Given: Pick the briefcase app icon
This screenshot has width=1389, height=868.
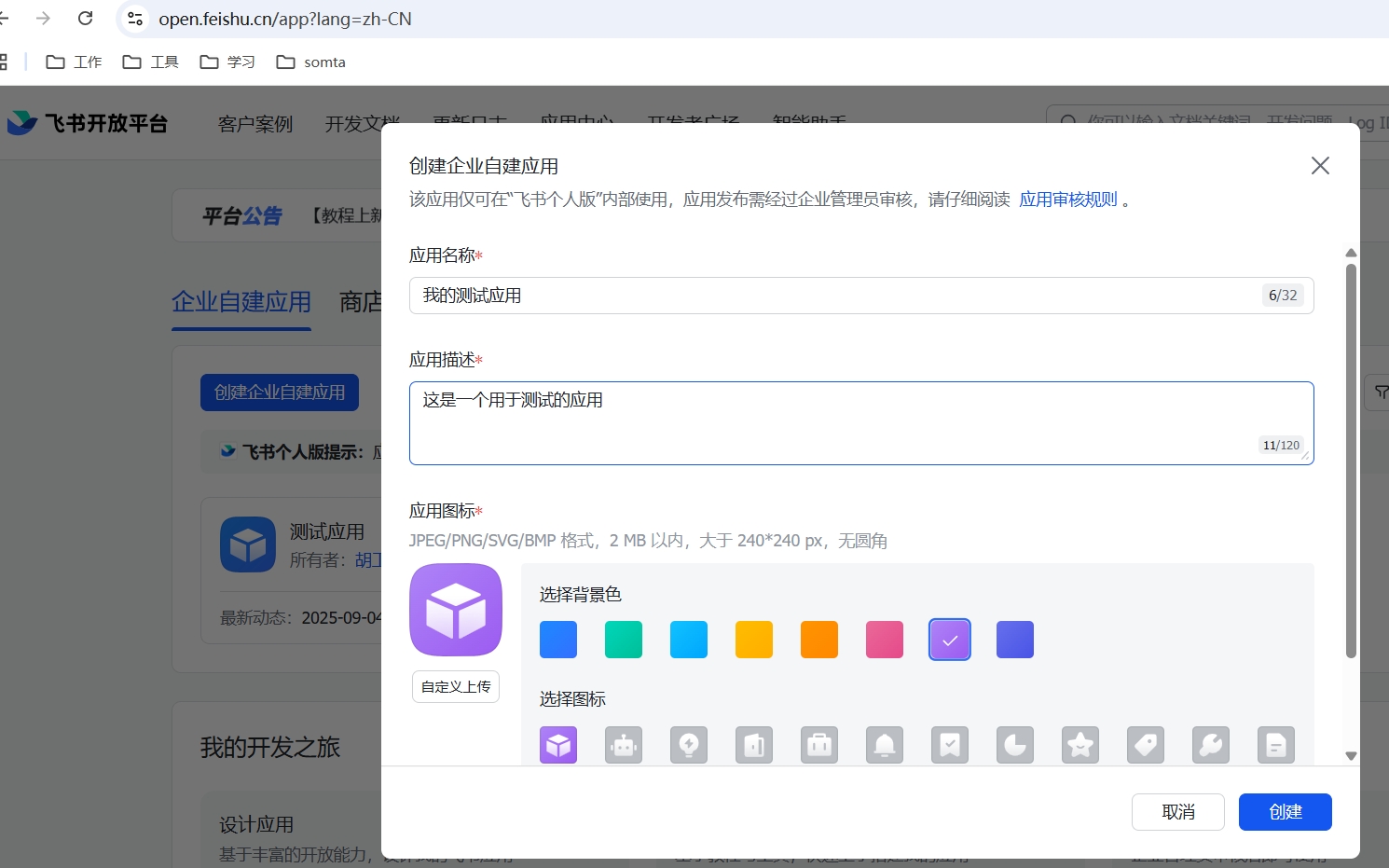Looking at the screenshot, I should 819,745.
